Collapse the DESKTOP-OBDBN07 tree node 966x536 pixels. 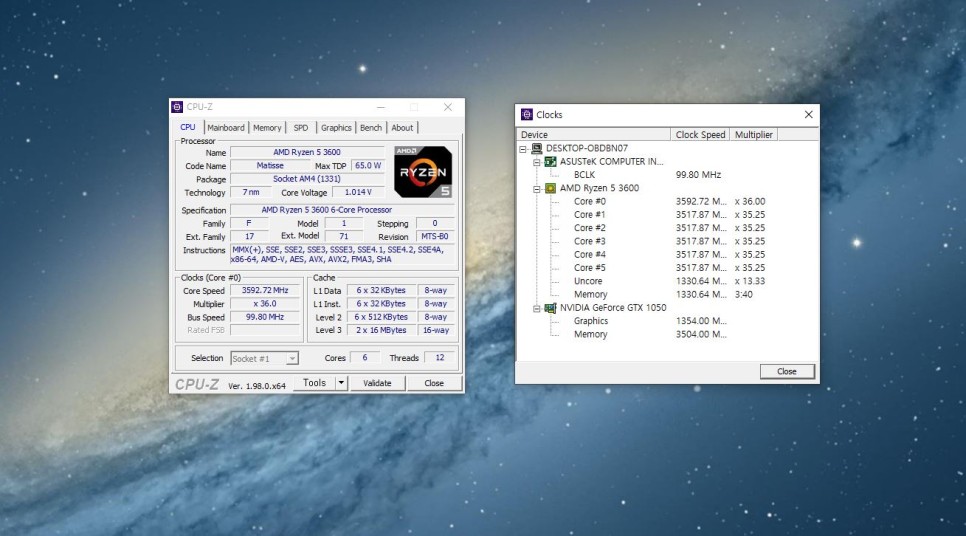(523, 149)
